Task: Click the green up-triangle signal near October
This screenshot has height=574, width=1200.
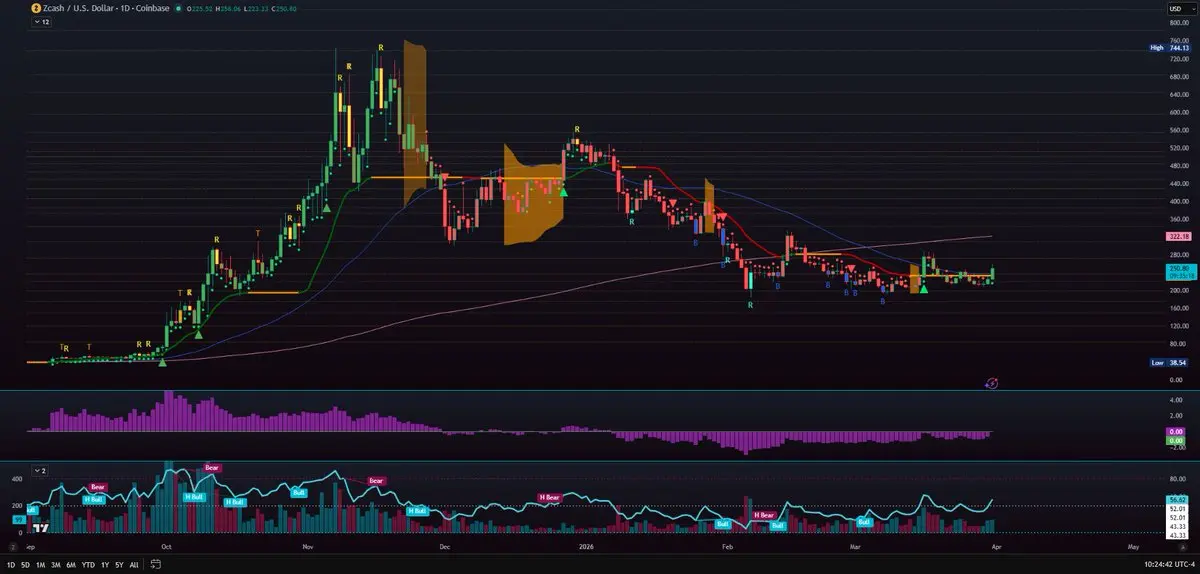Action: click(163, 361)
